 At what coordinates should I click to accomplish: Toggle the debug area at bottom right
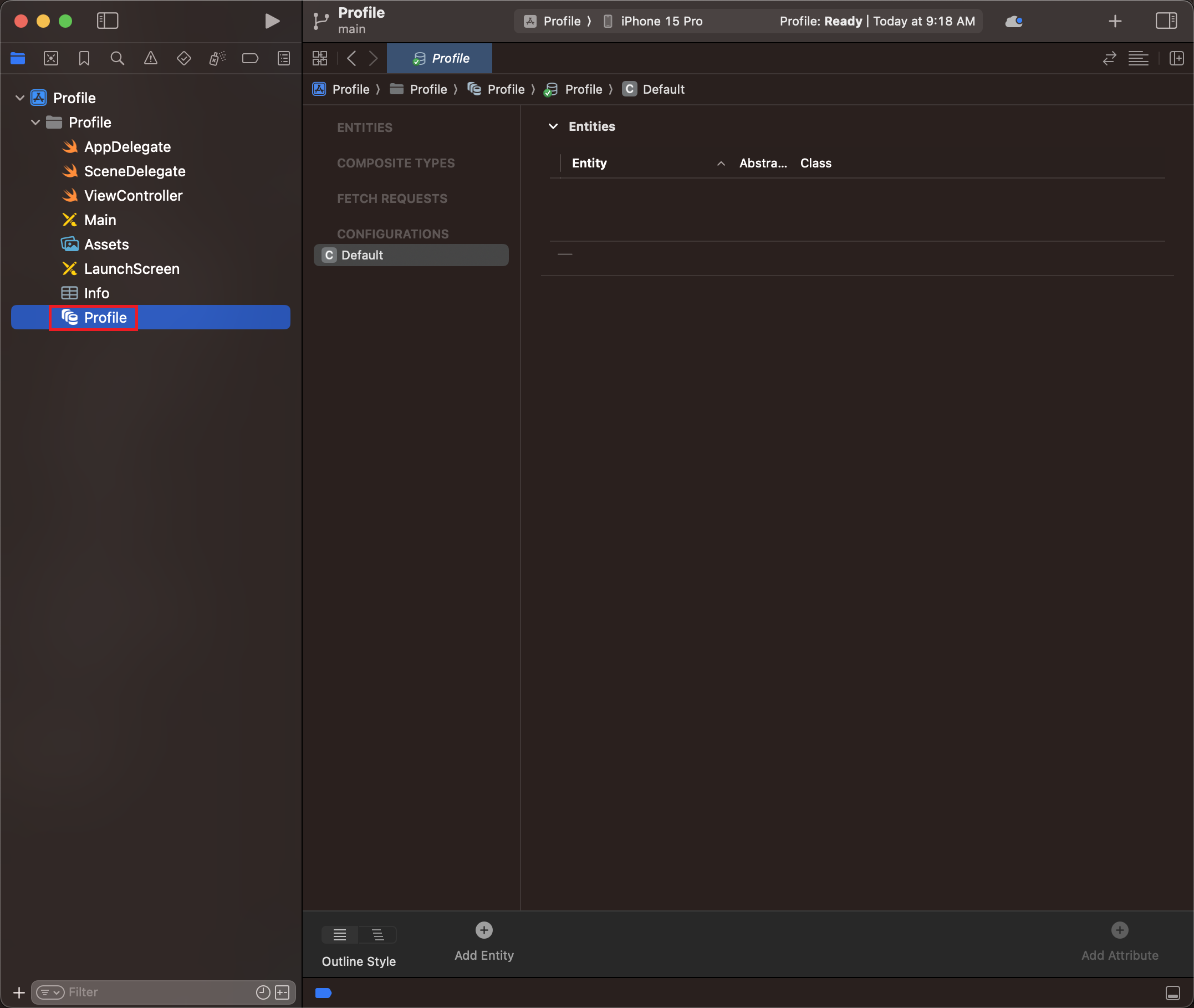(x=1173, y=993)
